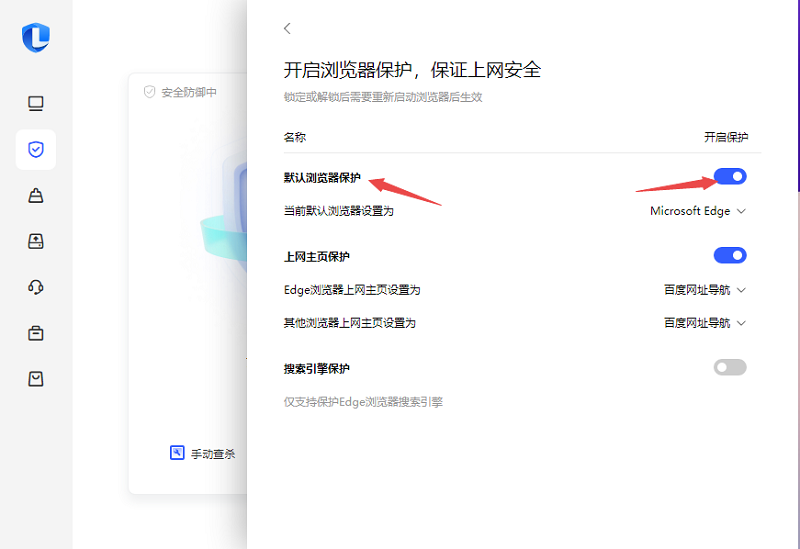Image resolution: width=800 pixels, height=549 pixels.
Task: Click the 开启保护 column header
Action: point(726,137)
